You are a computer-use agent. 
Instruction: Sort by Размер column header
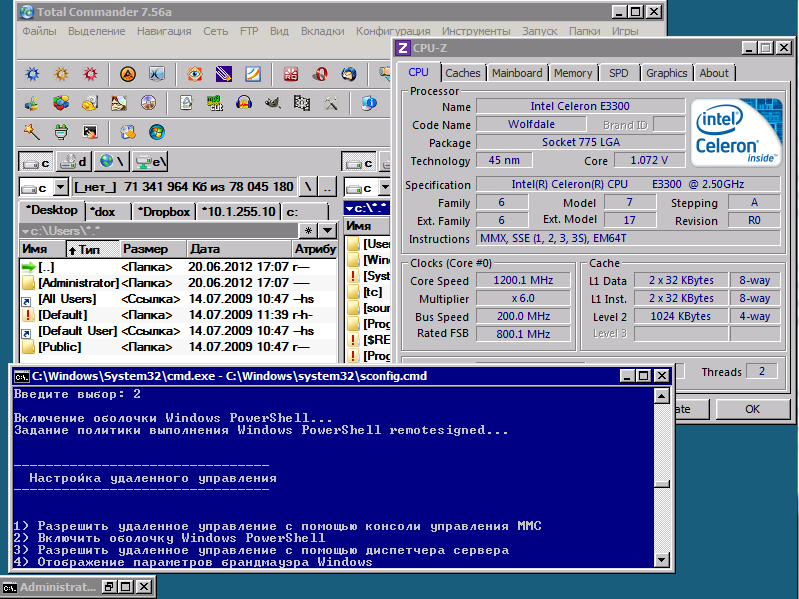(151, 249)
